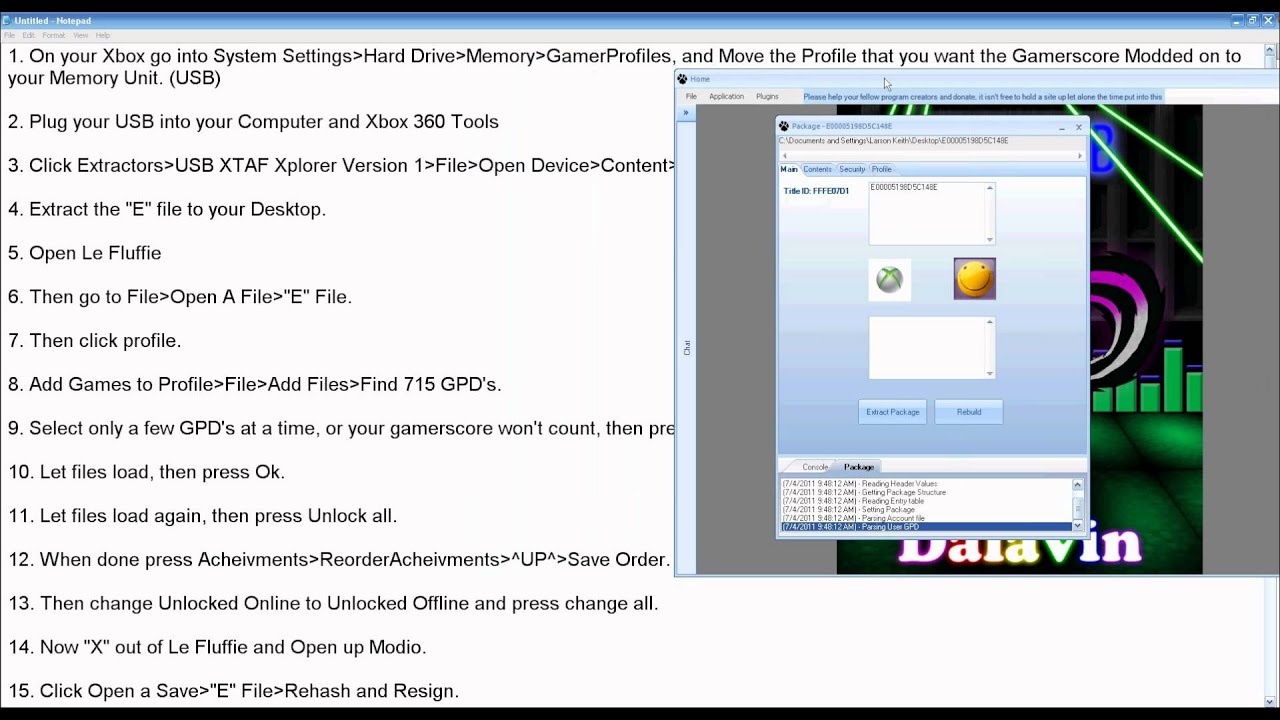The width and height of the screenshot is (1280, 720).
Task: Click the log list scroll up arrow
Action: point(1077,485)
